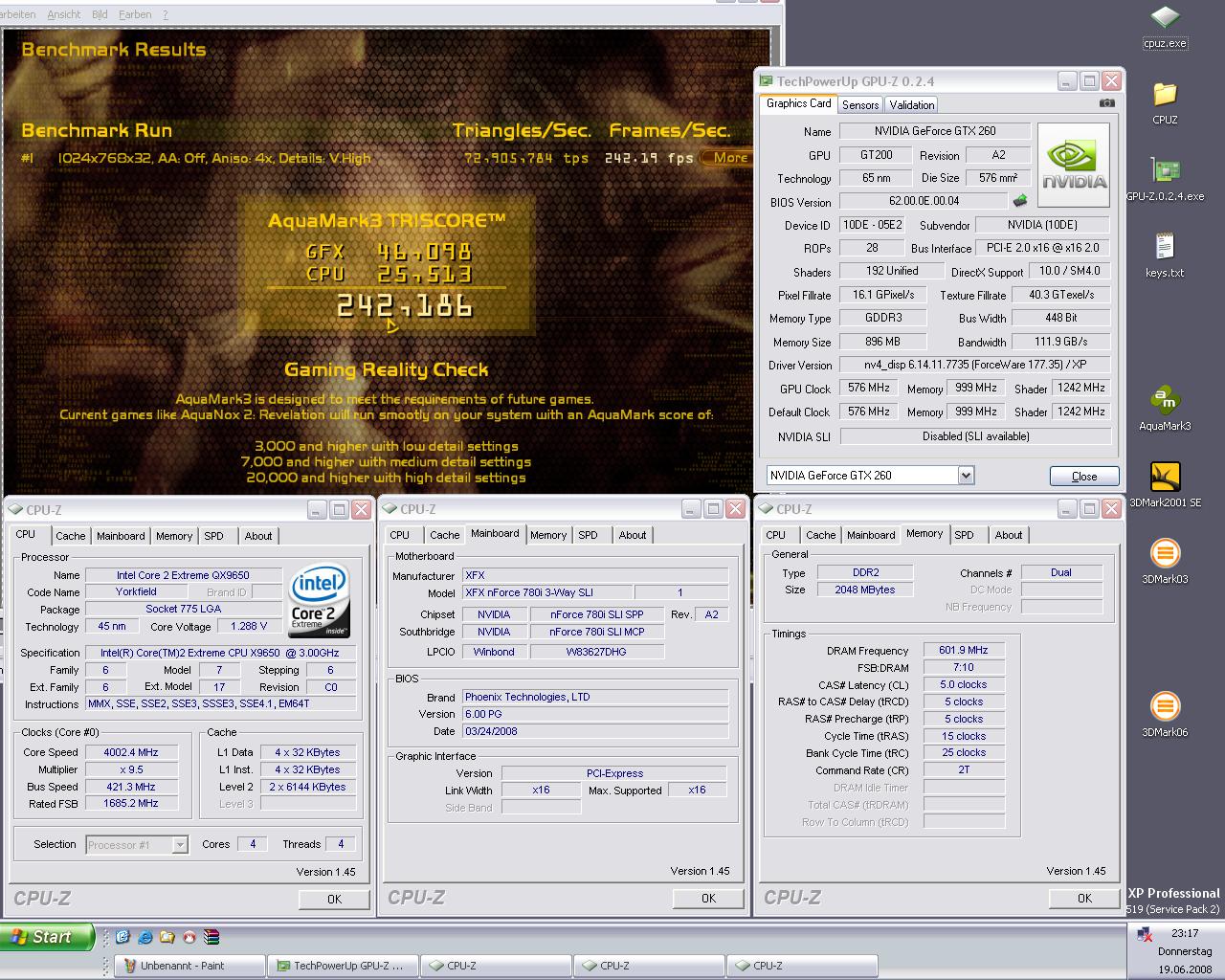Click the WinRAR quick launch icon
The width and height of the screenshot is (1225, 980).
pyautogui.click(x=212, y=937)
